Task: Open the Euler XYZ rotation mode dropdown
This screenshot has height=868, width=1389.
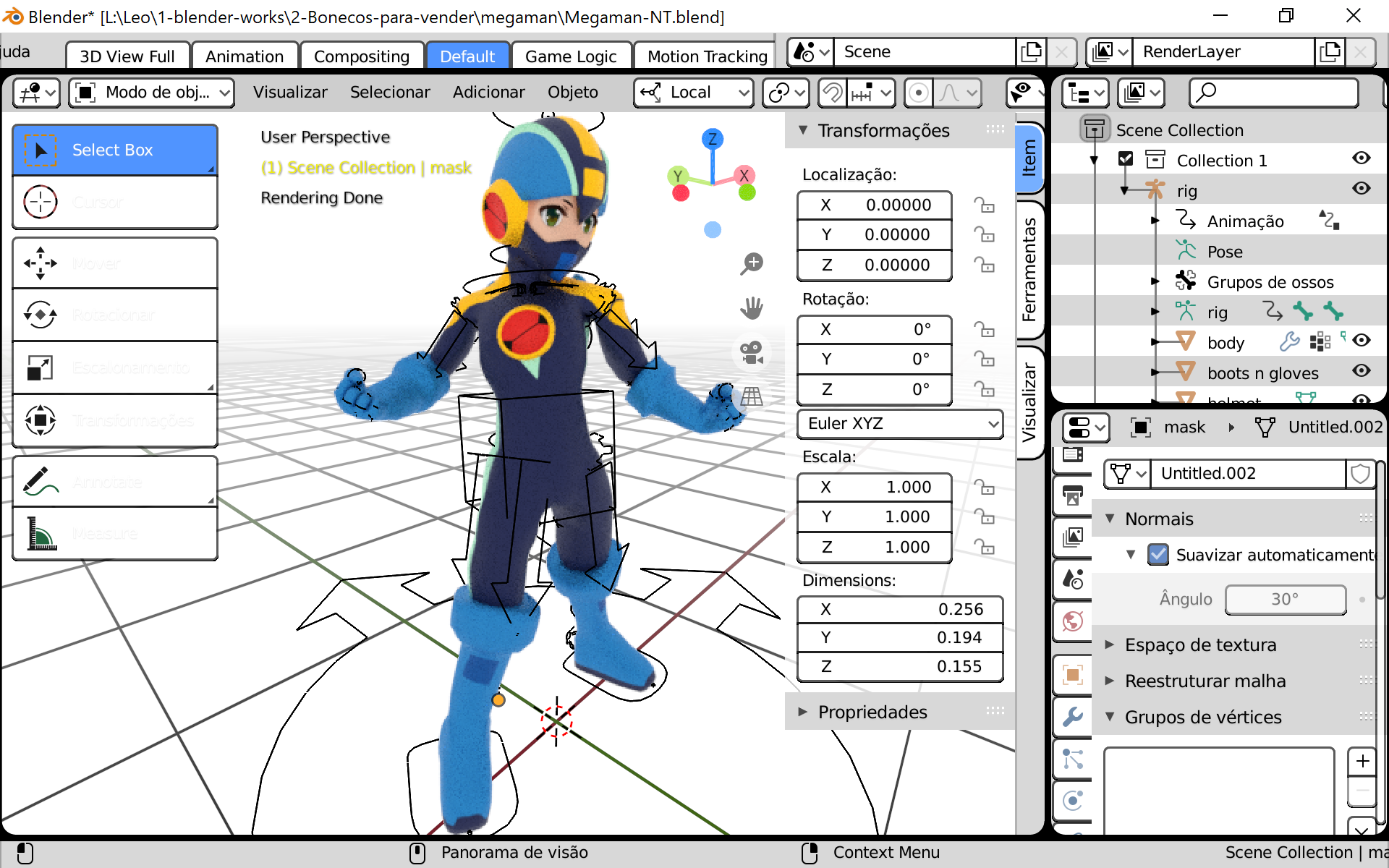Action: point(899,424)
